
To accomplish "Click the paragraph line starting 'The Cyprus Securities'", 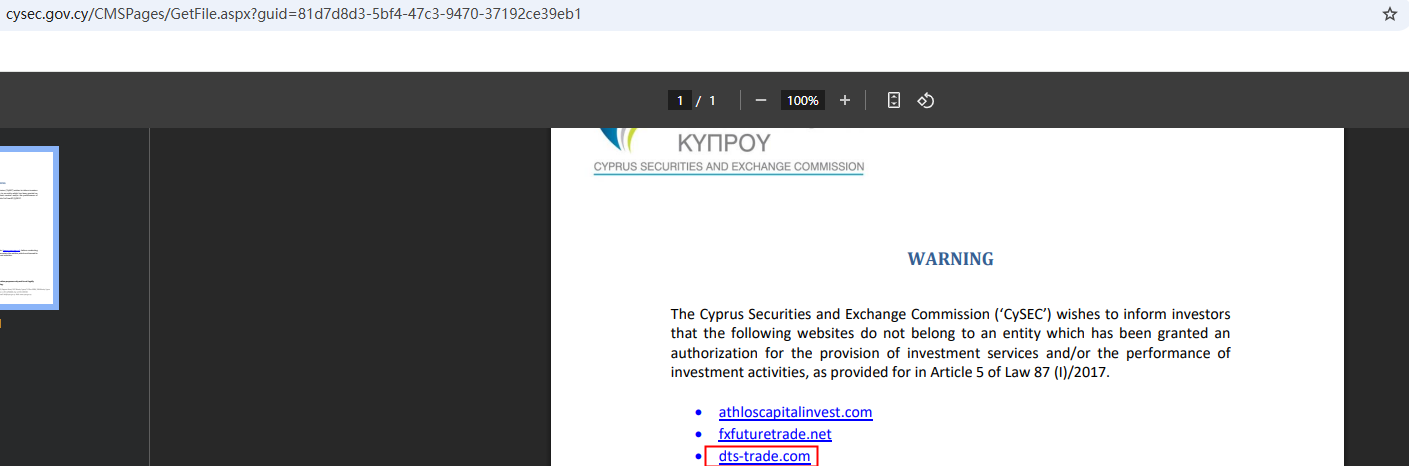I will (951, 314).
